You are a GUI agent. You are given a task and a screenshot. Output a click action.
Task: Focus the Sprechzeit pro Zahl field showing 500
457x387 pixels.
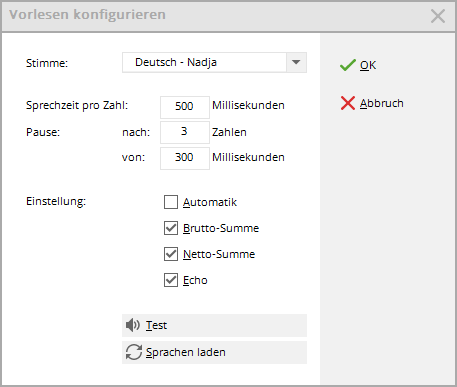pyautogui.click(x=185, y=107)
